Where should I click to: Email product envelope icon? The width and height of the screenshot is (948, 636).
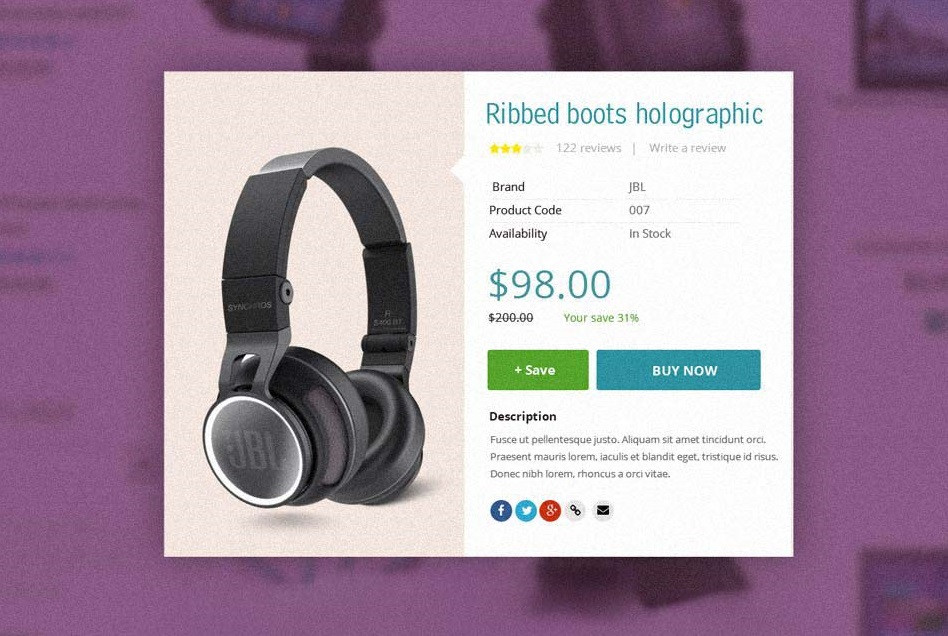[x=602, y=511]
